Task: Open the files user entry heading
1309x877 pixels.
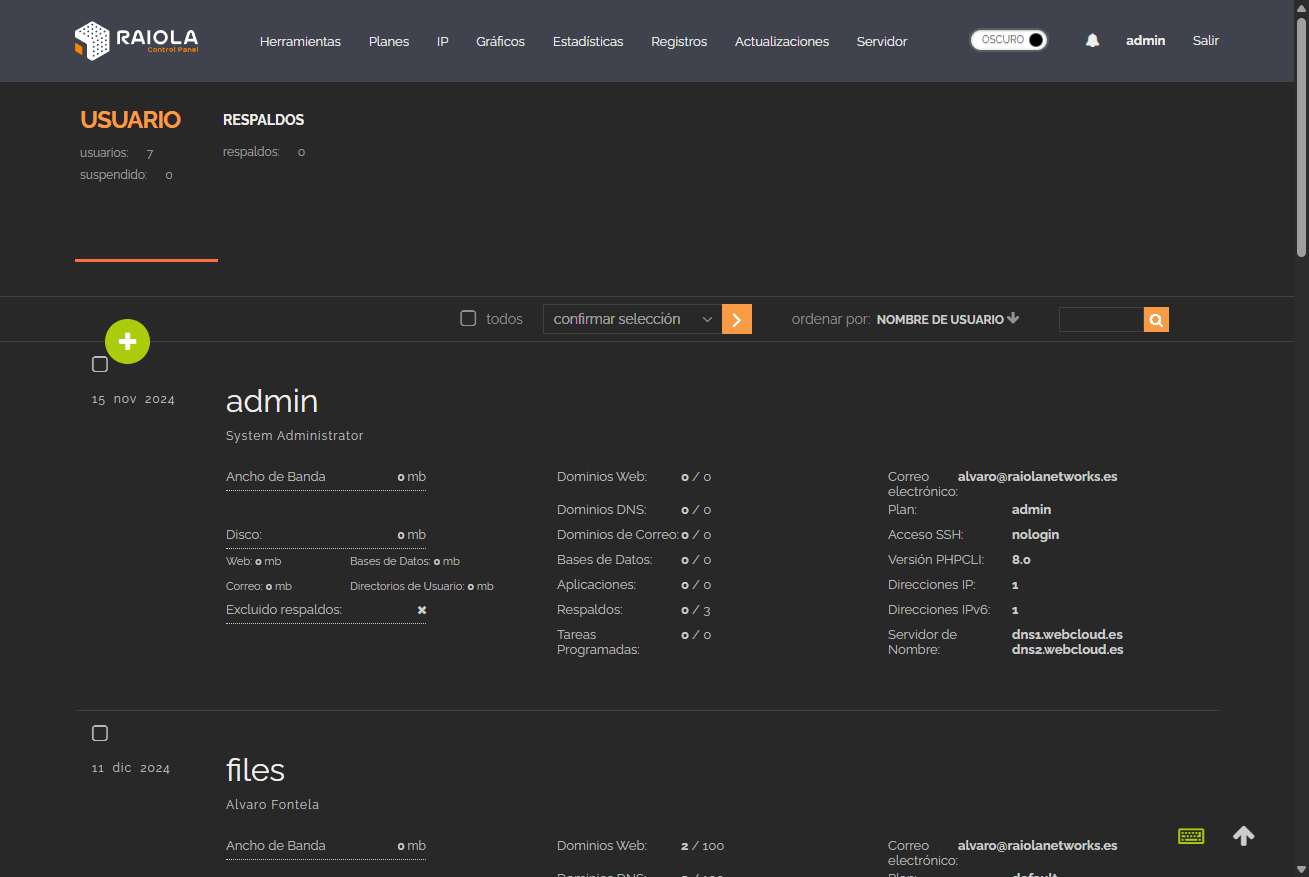Action: coord(256,770)
